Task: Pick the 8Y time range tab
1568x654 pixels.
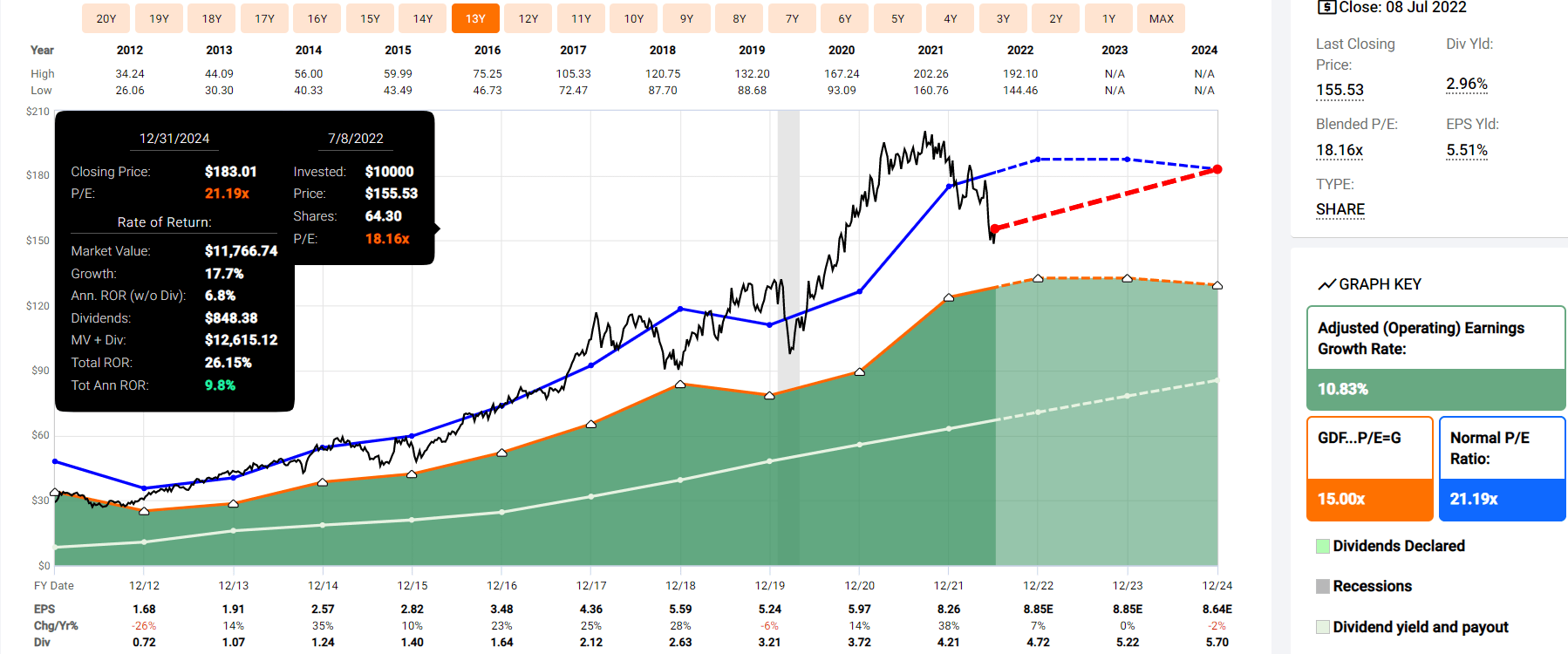Action: (740, 18)
